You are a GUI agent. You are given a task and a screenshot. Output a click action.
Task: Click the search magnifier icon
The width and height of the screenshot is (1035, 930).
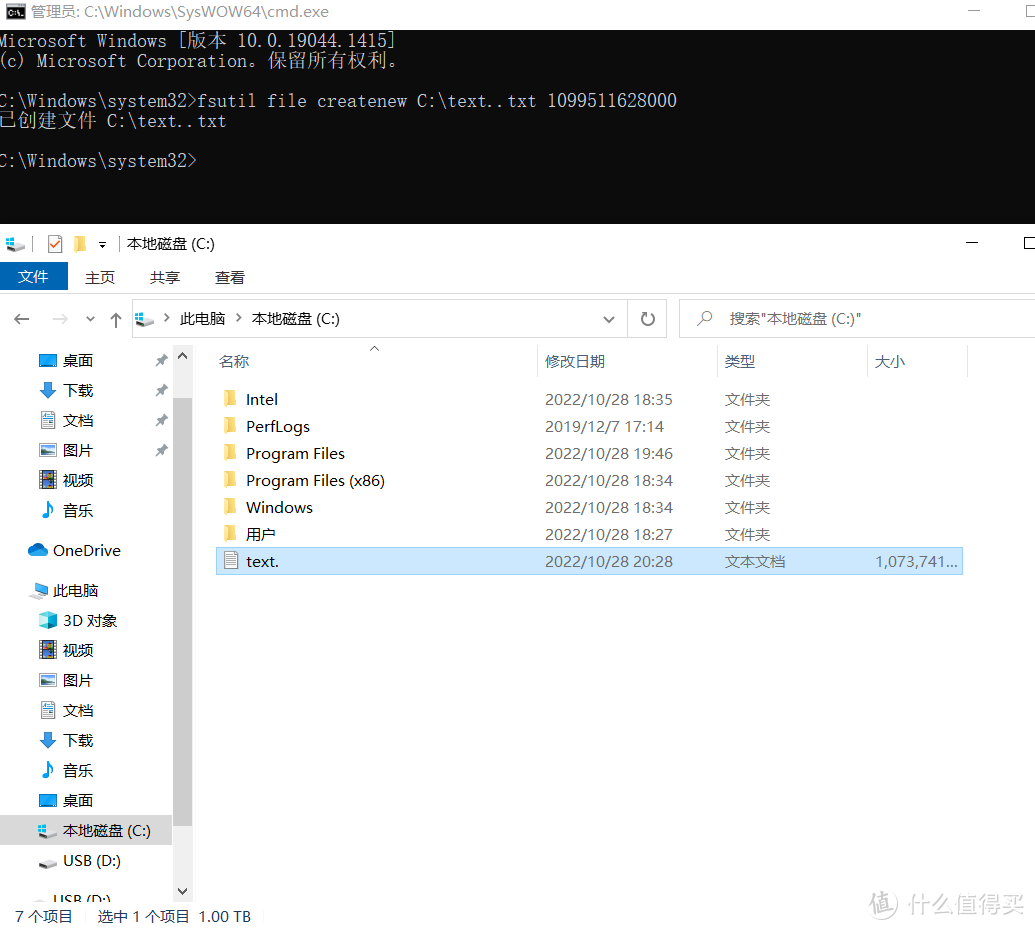705,318
